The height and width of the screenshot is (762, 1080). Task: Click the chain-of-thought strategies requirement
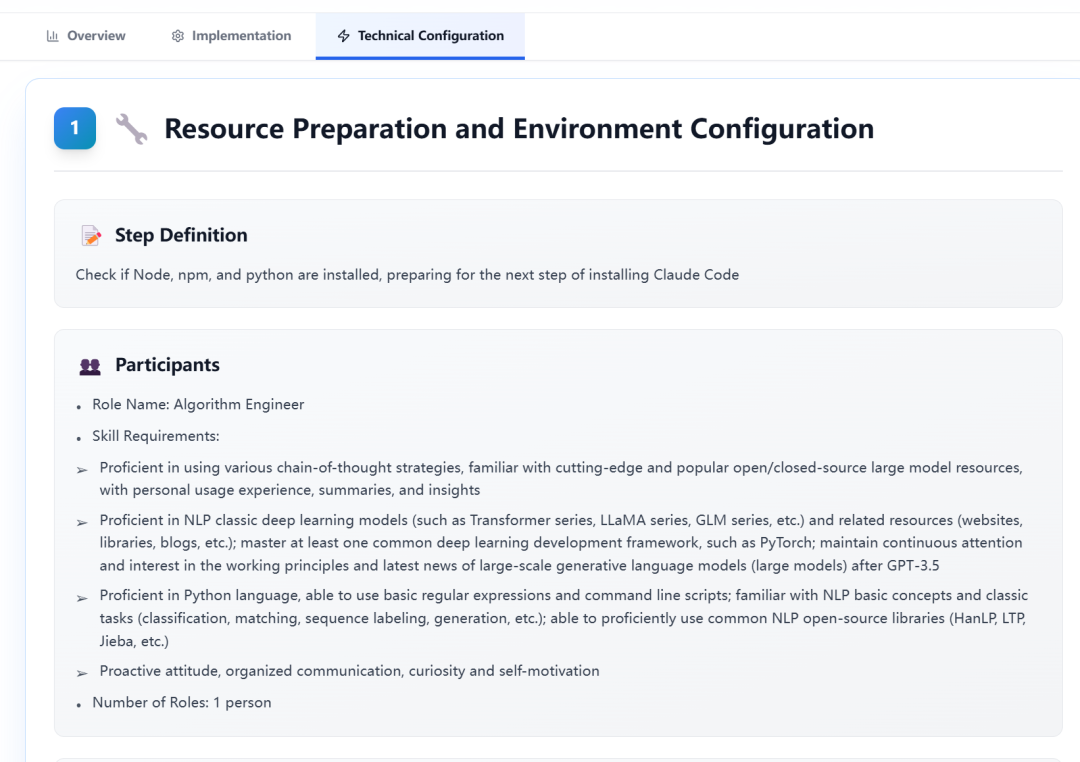pos(561,479)
